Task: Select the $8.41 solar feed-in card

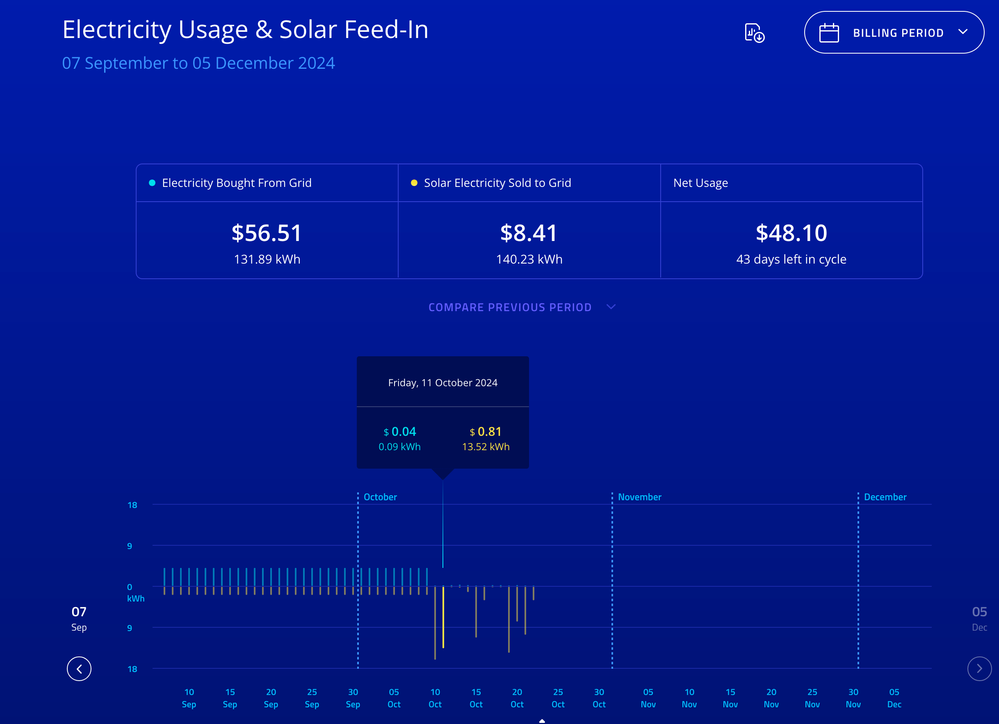Action: (x=529, y=241)
